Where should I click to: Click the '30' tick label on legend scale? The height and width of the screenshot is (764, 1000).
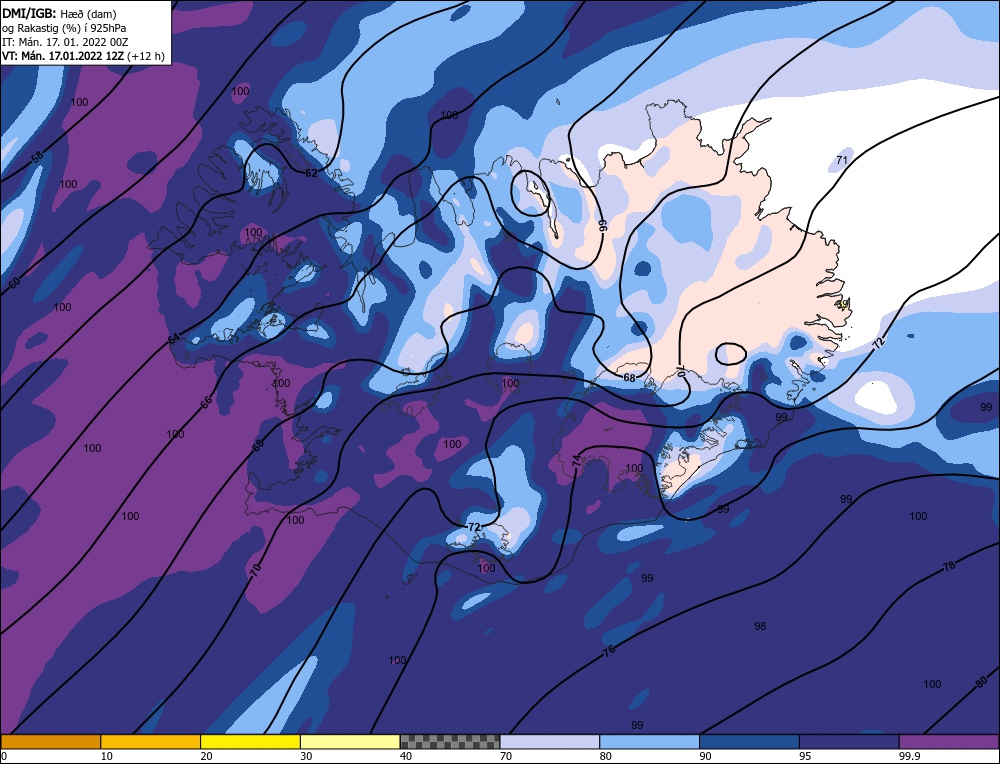[x=306, y=756]
